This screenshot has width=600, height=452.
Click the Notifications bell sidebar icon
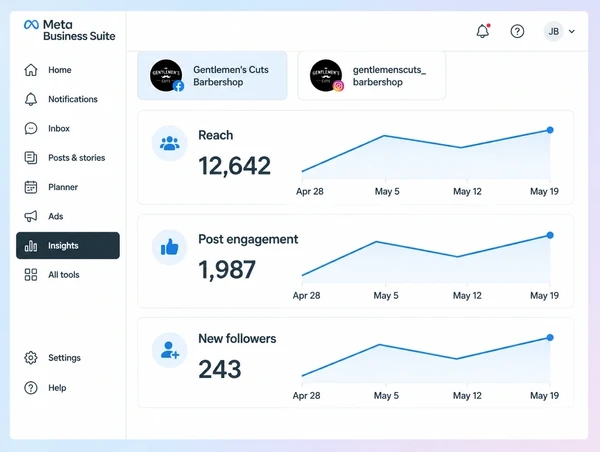(x=31, y=99)
